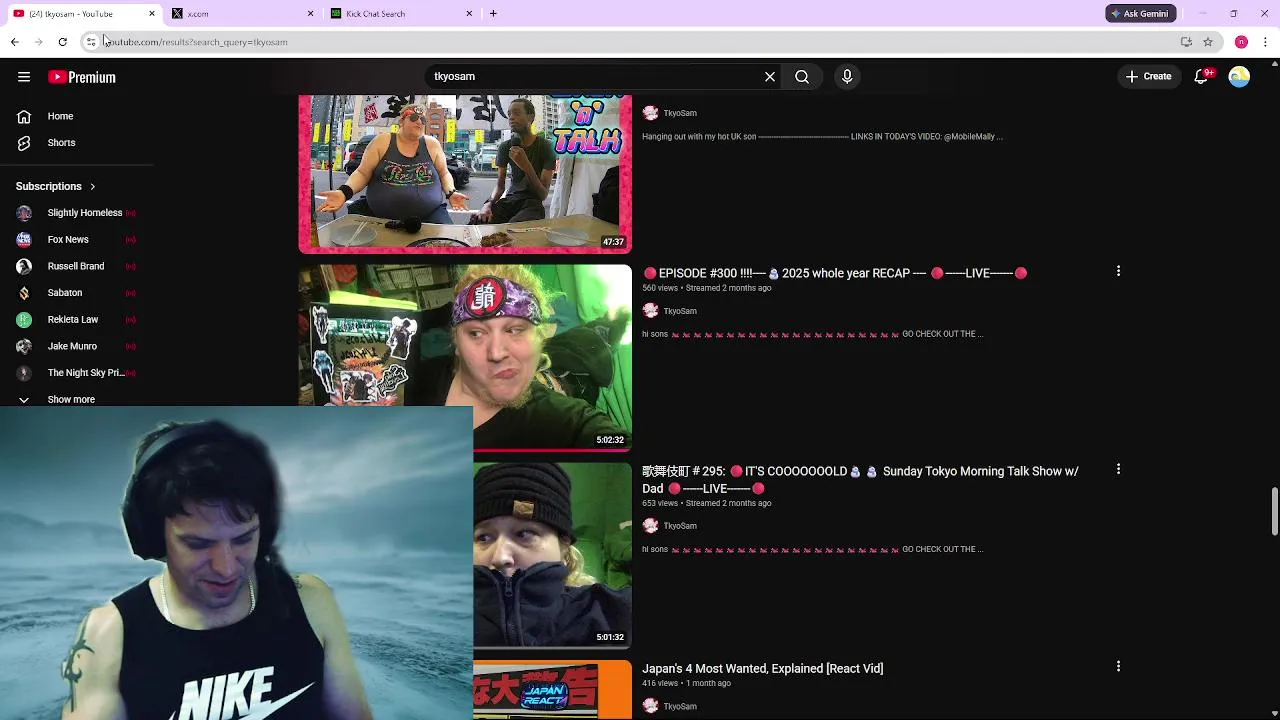1280x720 pixels.
Task: Open TkyoSam channel under 歌舞伎町 #295
Action: (680, 526)
